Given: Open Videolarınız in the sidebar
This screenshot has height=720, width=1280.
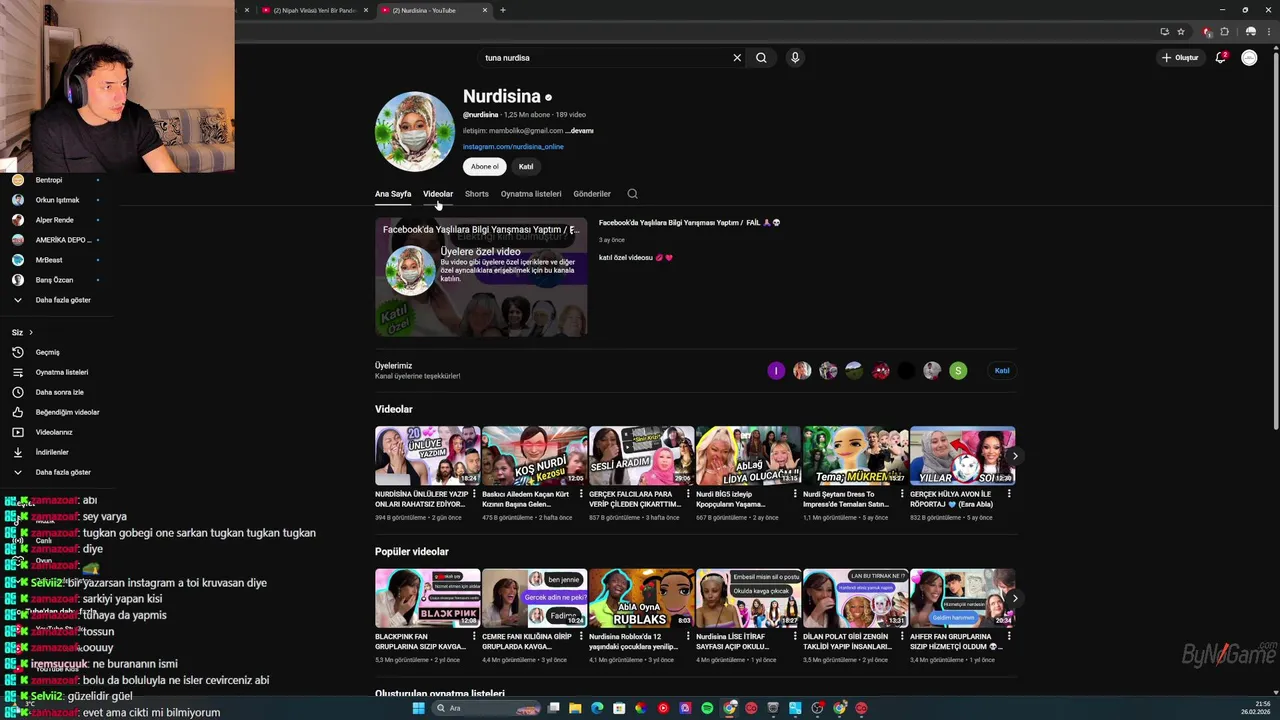Looking at the screenshot, I should (56, 432).
